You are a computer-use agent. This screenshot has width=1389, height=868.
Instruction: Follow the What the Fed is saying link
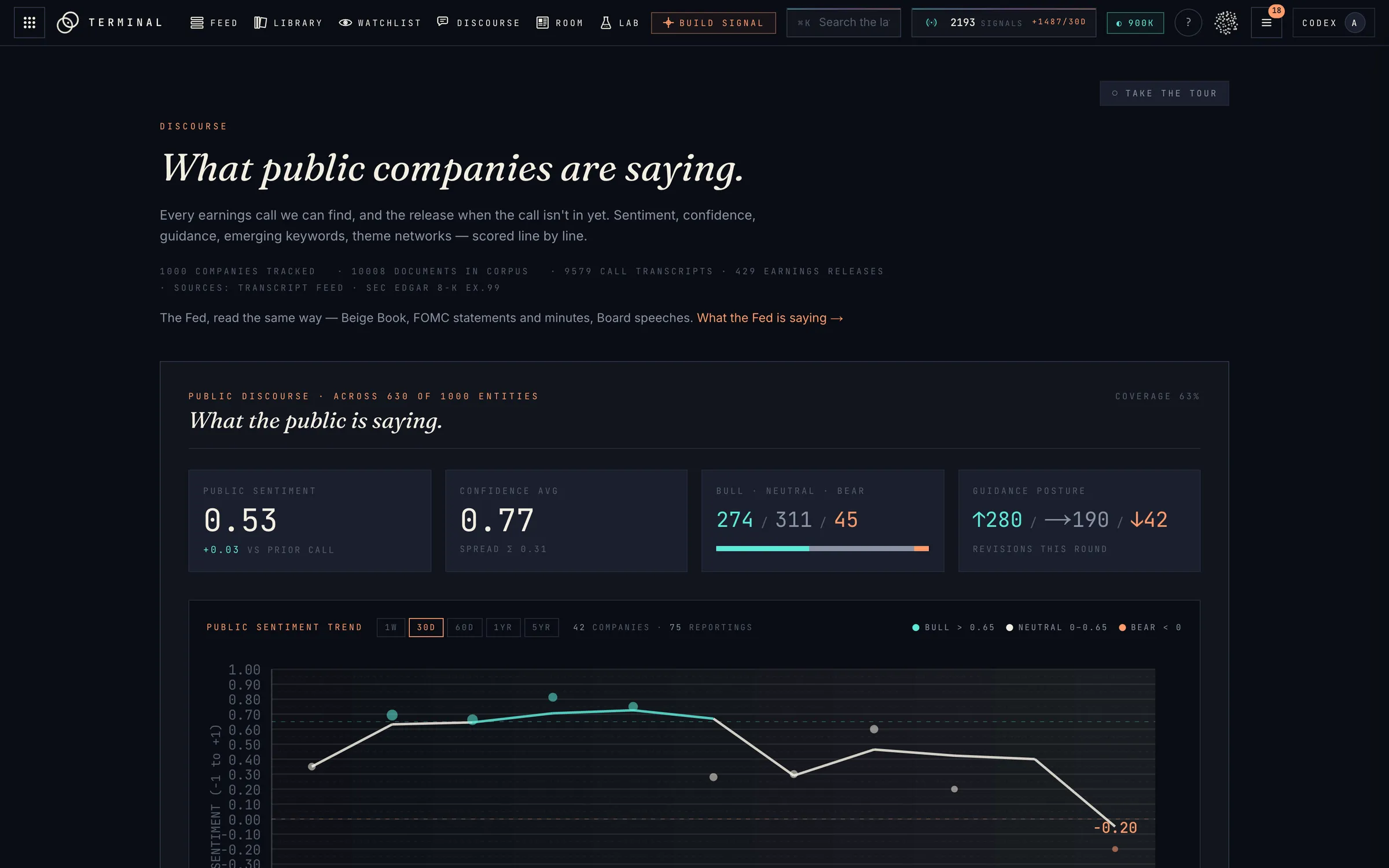[x=770, y=318]
